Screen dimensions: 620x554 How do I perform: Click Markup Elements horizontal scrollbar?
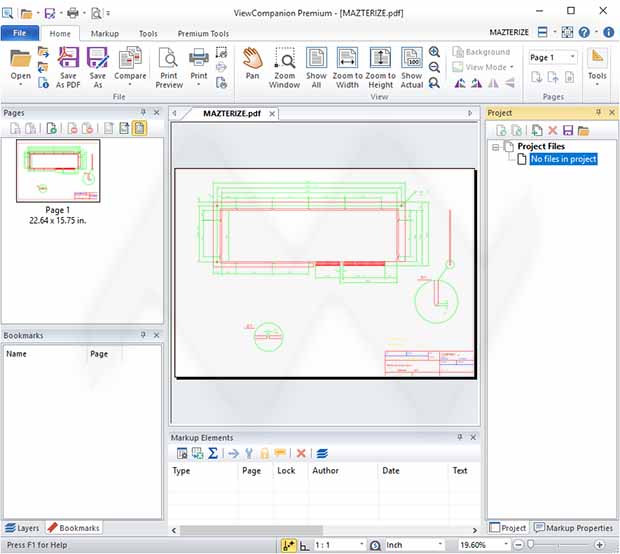251,530
